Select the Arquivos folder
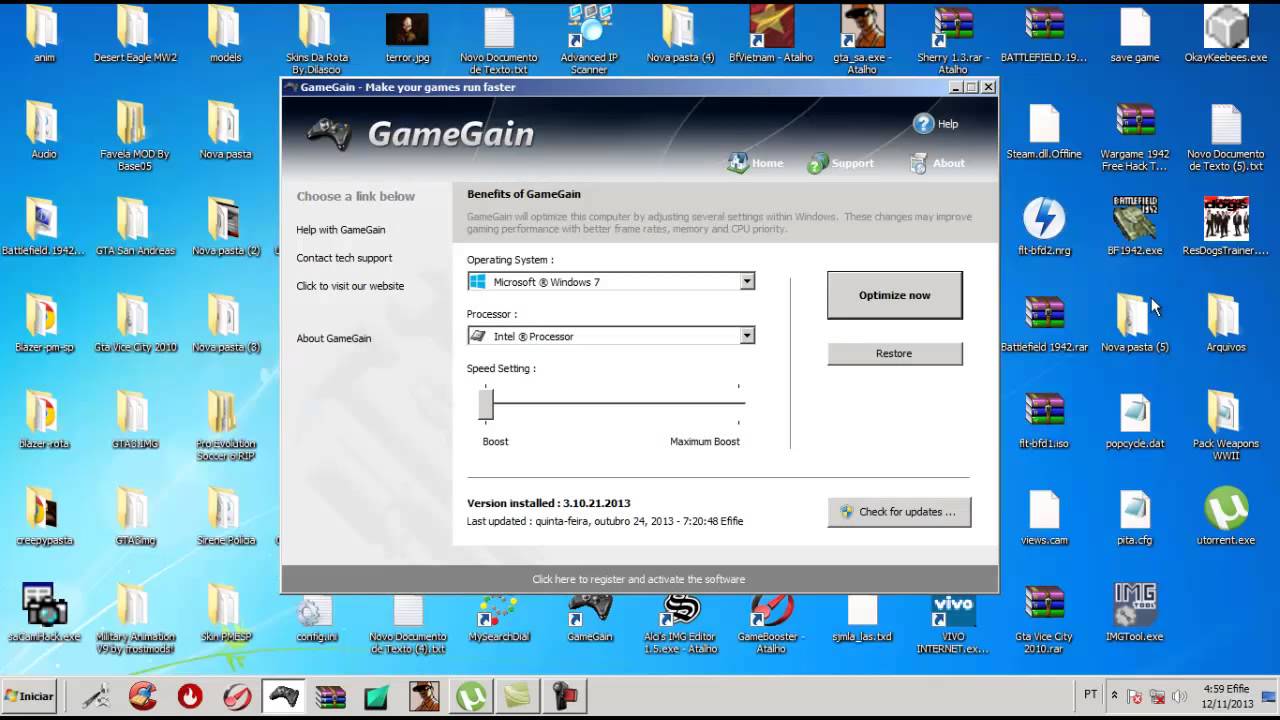The image size is (1280, 720). click(x=1226, y=323)
